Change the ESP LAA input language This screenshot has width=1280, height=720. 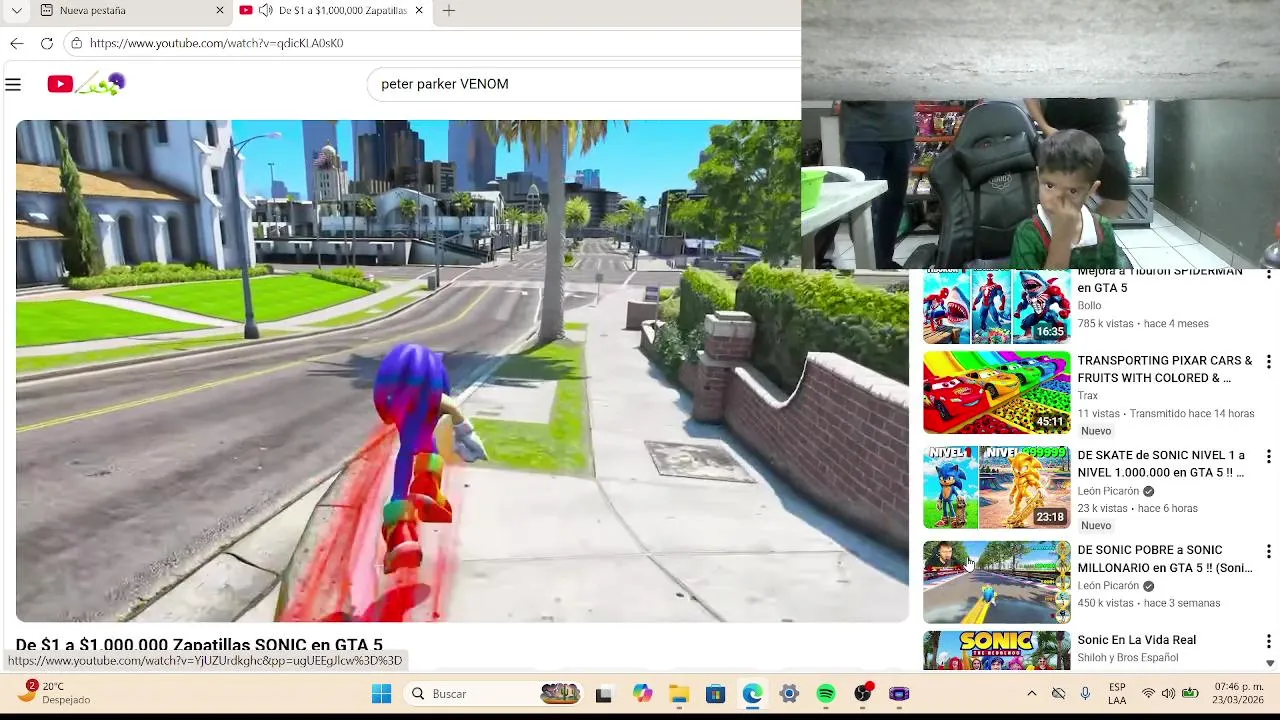point(1117,694)
